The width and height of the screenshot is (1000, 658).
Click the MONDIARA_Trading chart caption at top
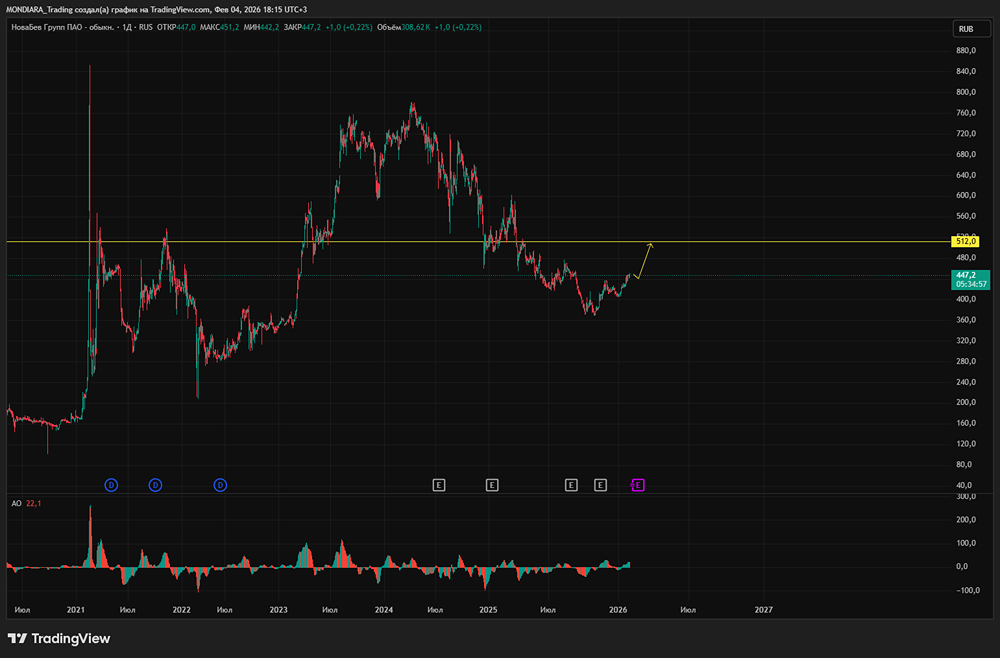point(156,10)
